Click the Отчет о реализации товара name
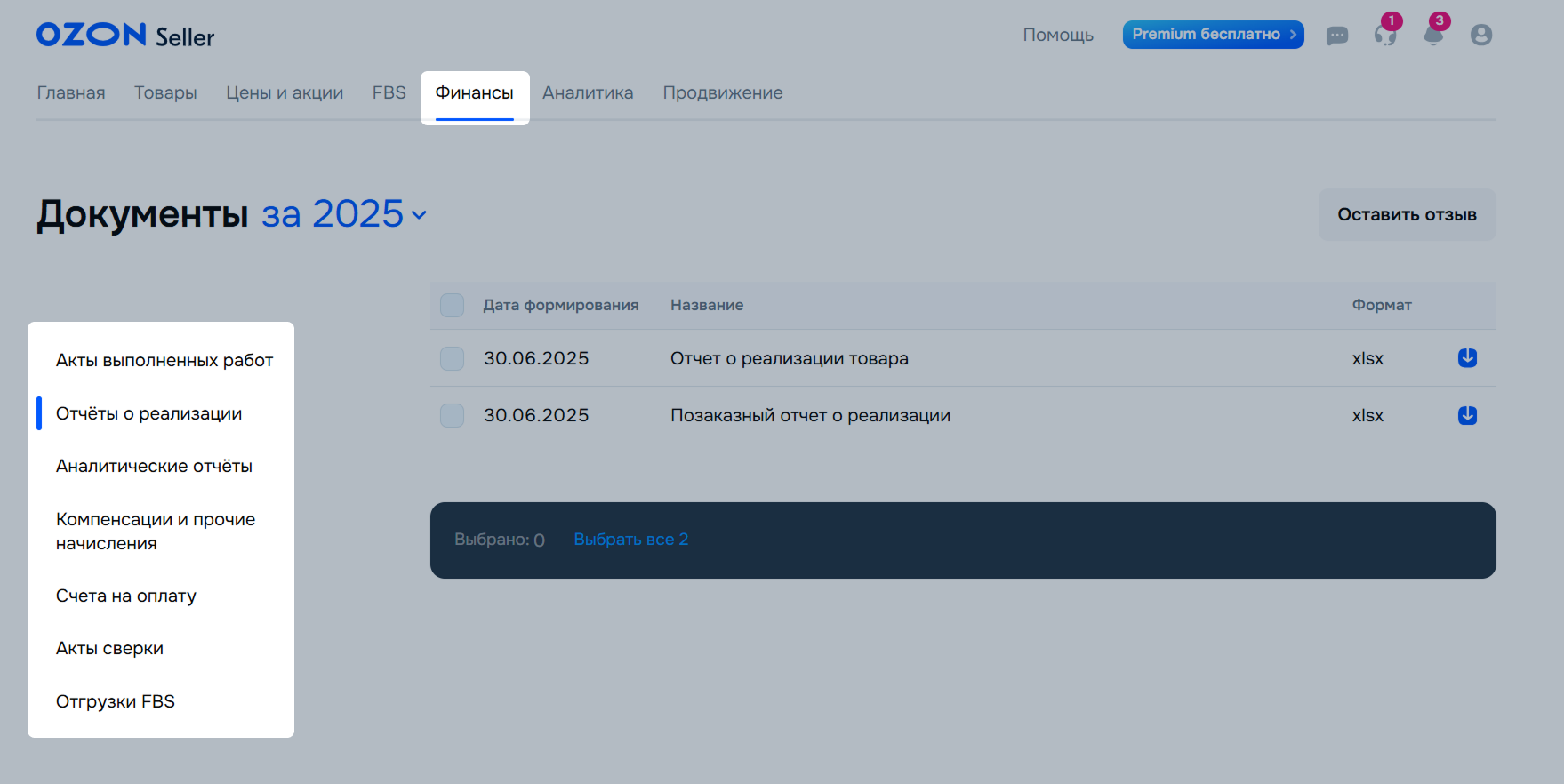 pyautogui.click(x=790, y=358)
